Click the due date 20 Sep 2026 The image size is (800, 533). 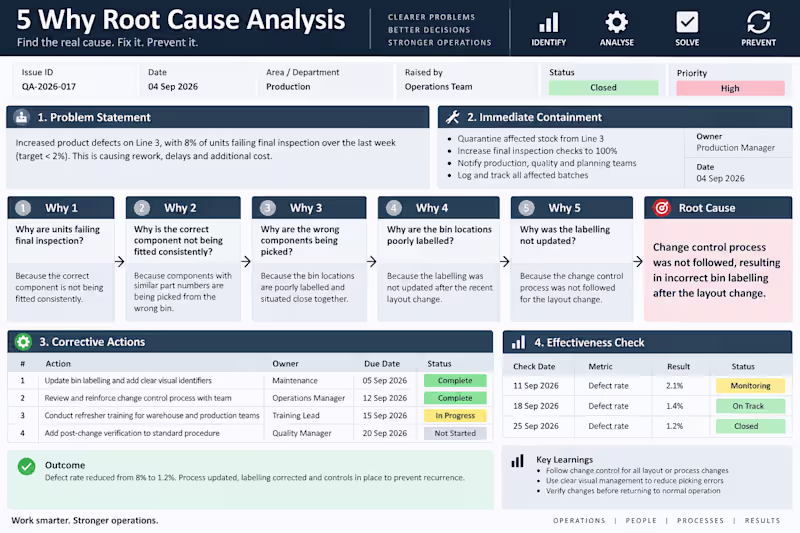(385, 433)
